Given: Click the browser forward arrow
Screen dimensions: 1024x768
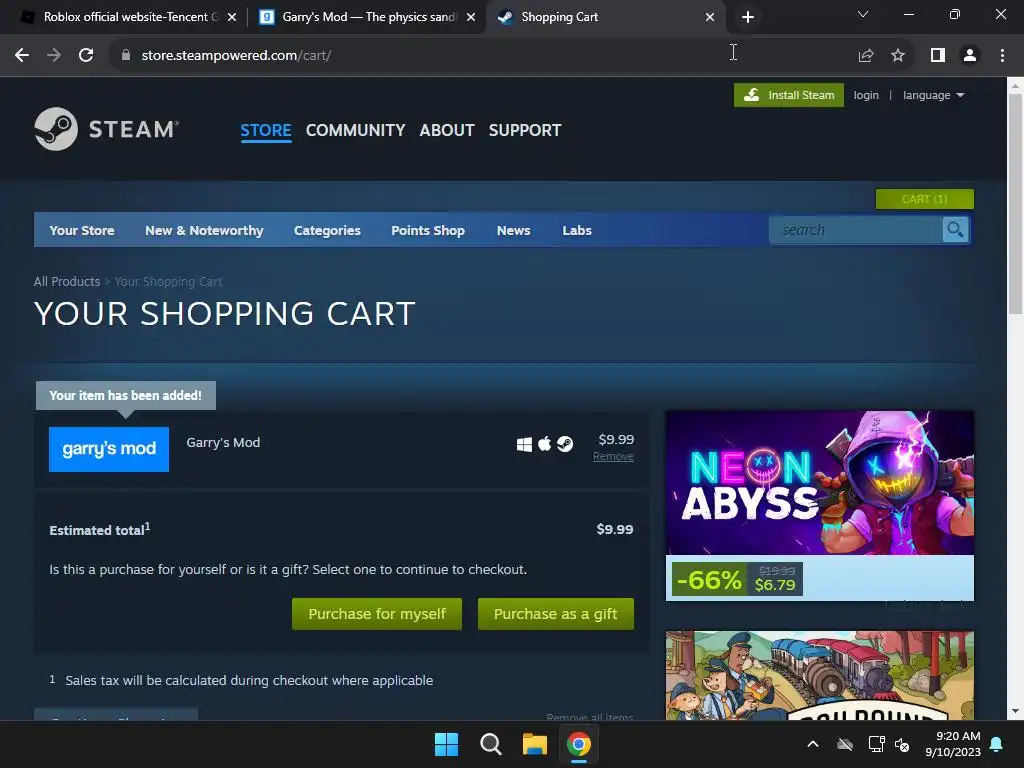Looking at the screenshot, I should (54, 56).
